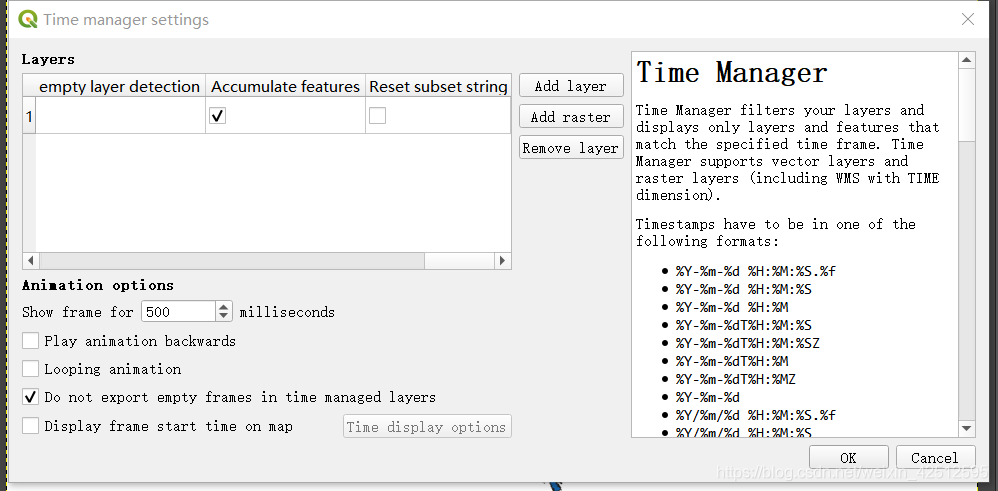Increase frame duration with up stepper arrow

tap(223, 306)
